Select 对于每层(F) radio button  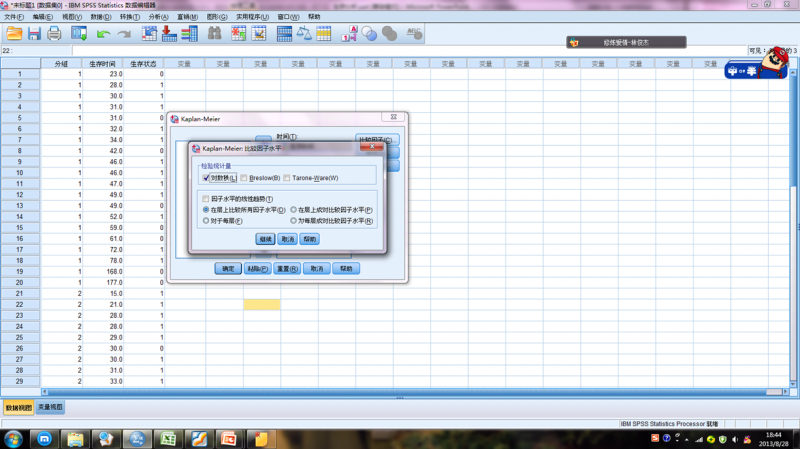(x=206, y=221)
